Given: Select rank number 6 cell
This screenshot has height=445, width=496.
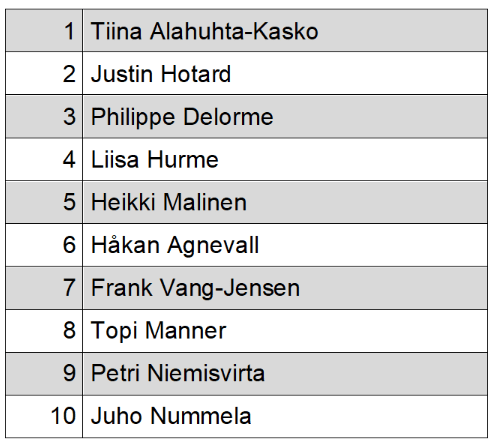Looking at the screenshot, I should (x=44, y=245).
